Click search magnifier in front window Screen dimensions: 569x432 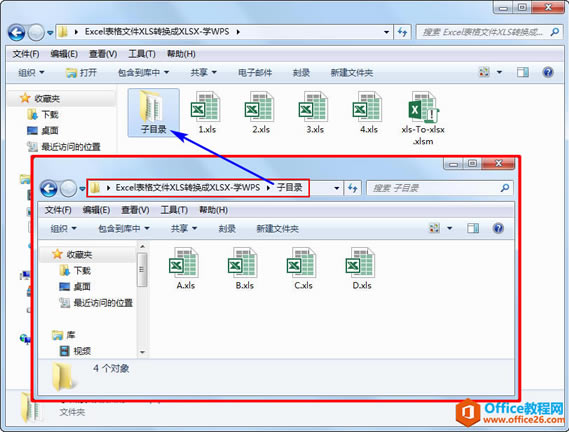(x=505, y=188)
